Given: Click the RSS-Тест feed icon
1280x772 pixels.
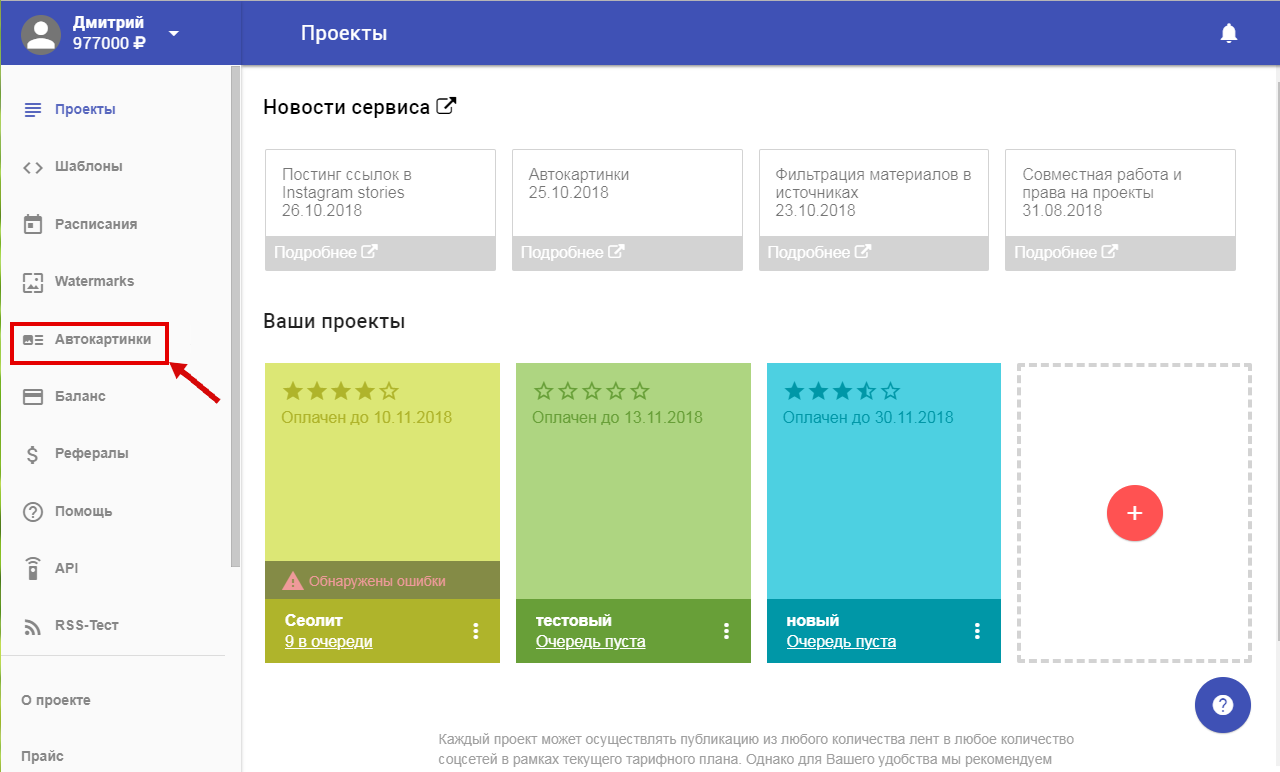Looking at the screenshot, I should (33, 625).
